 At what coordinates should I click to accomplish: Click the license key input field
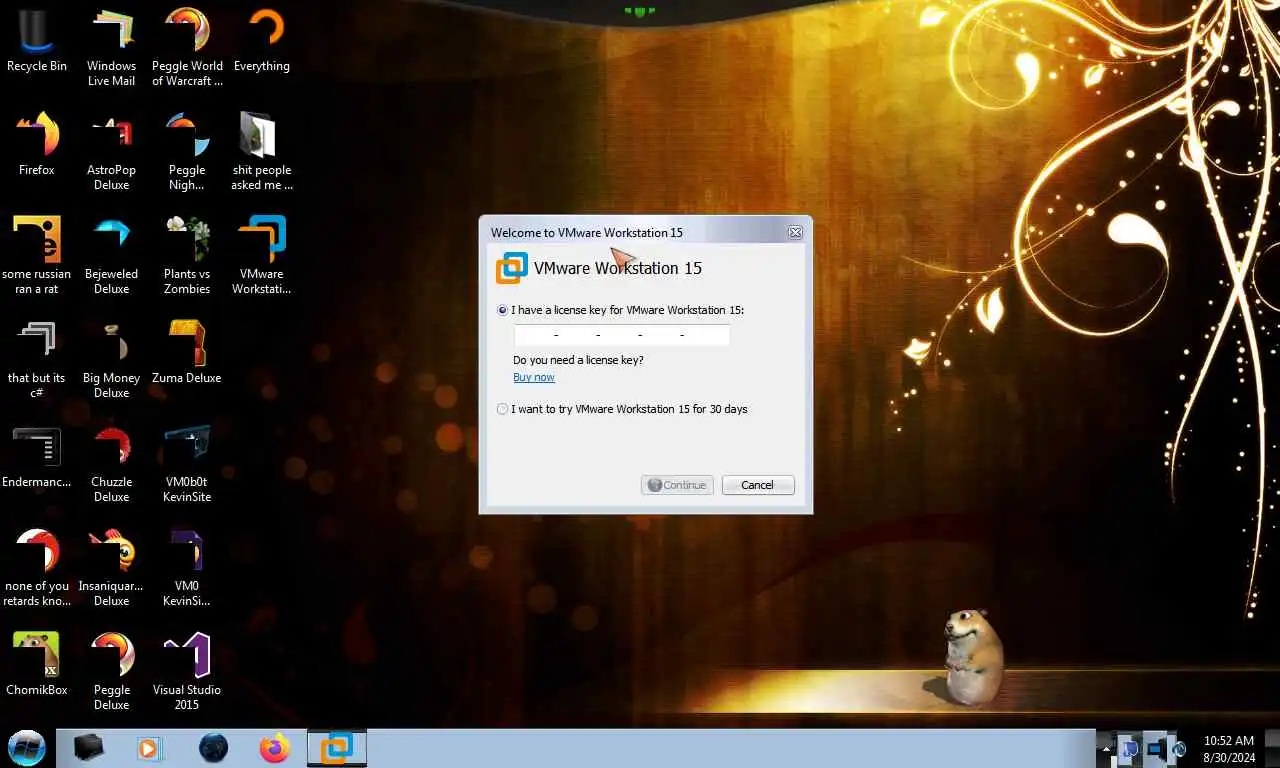point(621,335)
